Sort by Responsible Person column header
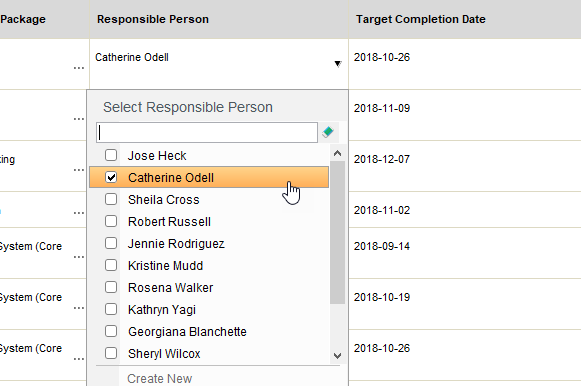 pos(153,19)
